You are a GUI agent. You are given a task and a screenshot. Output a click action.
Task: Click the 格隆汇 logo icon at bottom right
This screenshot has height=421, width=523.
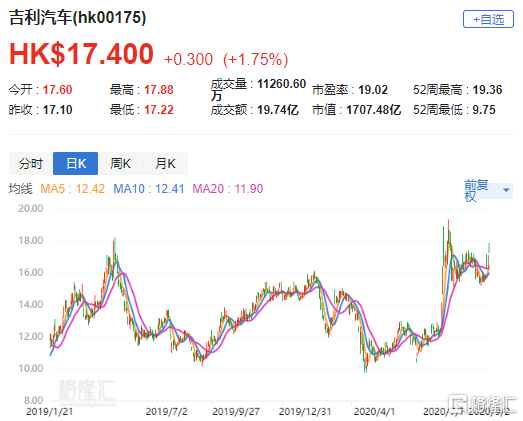[x=457, y=403]
